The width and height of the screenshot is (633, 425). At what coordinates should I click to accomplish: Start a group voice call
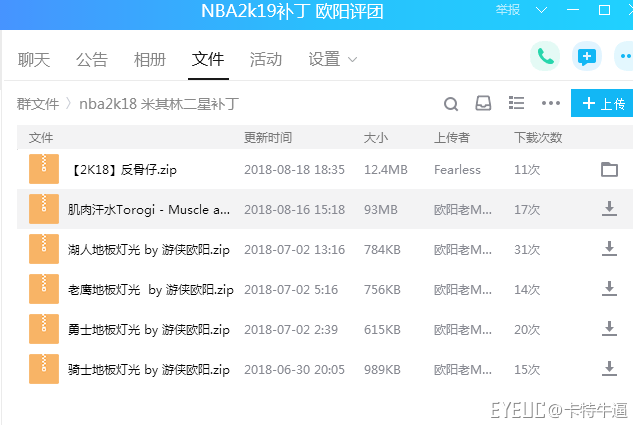coord(545,57)
